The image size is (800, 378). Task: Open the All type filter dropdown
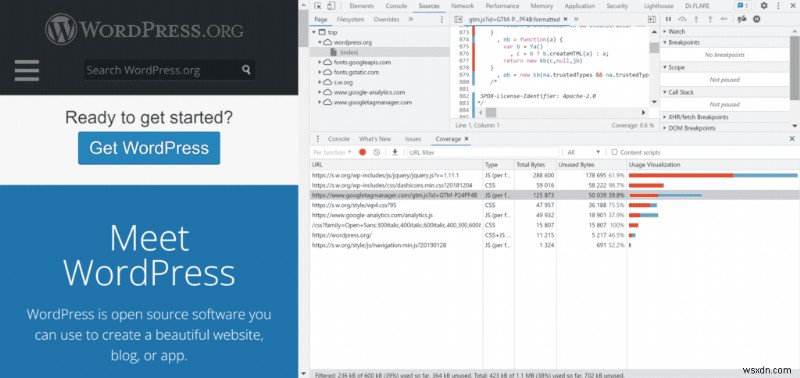pyautogui.click(x=584, y=152)
